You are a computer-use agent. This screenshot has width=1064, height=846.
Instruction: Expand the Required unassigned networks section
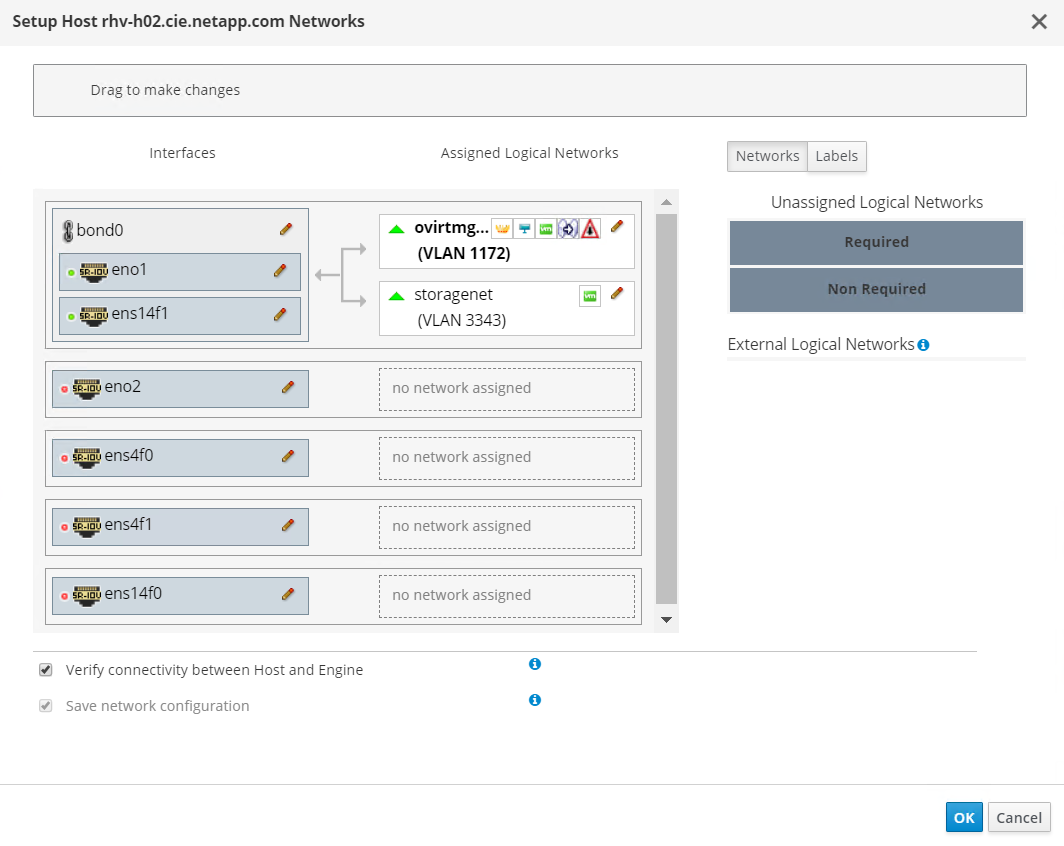click(876, 242)
